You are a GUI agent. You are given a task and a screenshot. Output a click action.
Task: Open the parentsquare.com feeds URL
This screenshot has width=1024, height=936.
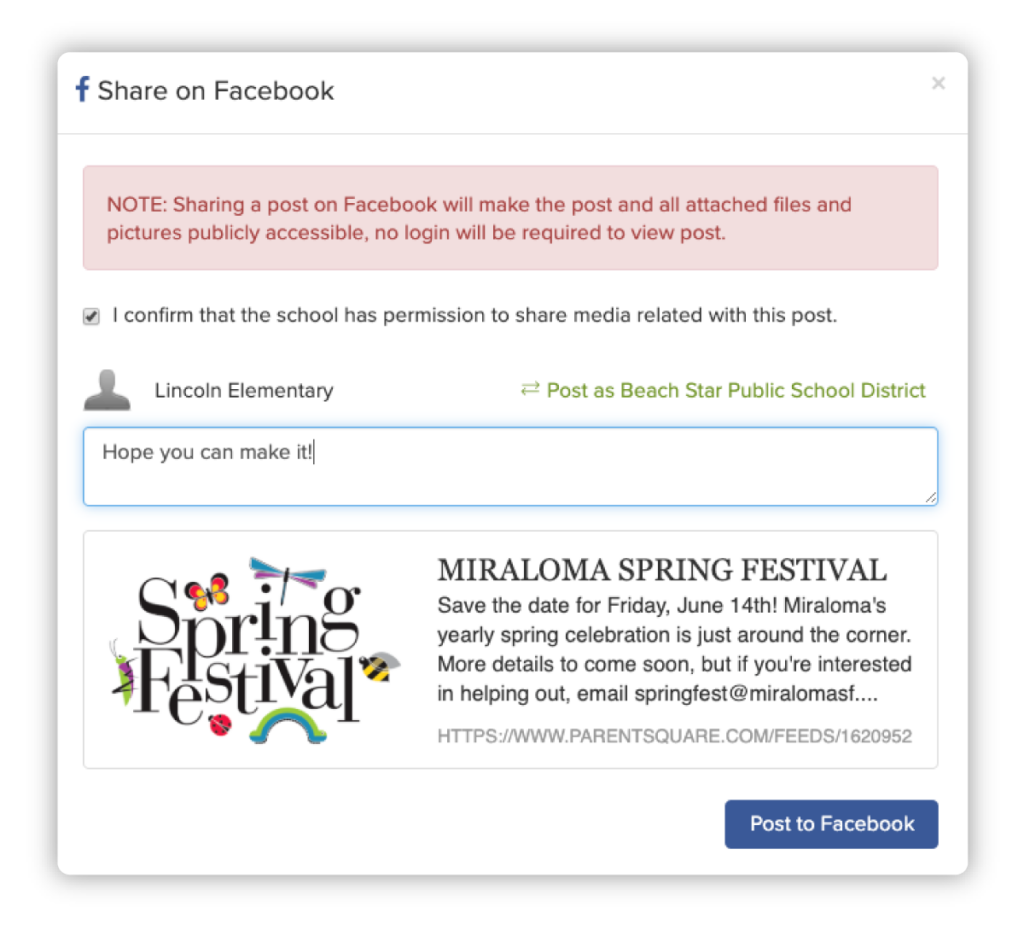674,736
